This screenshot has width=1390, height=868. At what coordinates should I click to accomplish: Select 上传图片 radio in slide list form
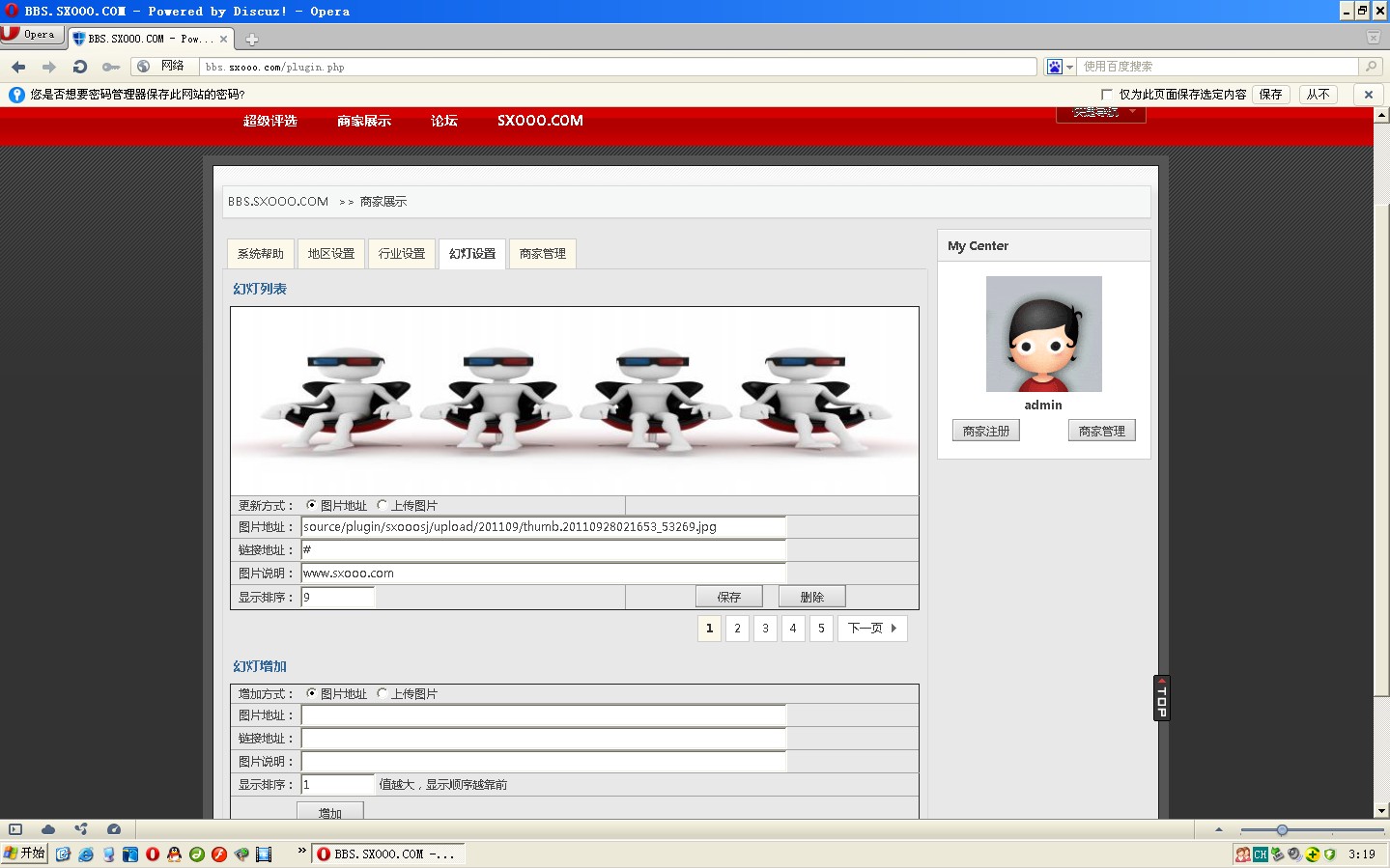pos(383,505)
